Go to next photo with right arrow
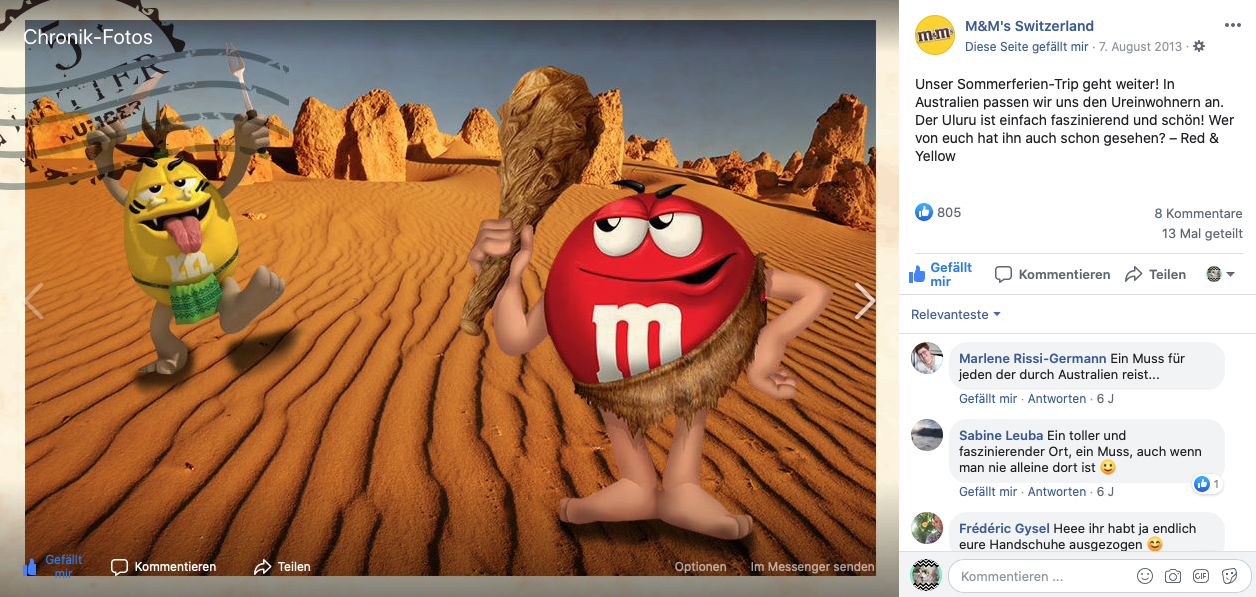1256x597 pixels. point(864,301)
